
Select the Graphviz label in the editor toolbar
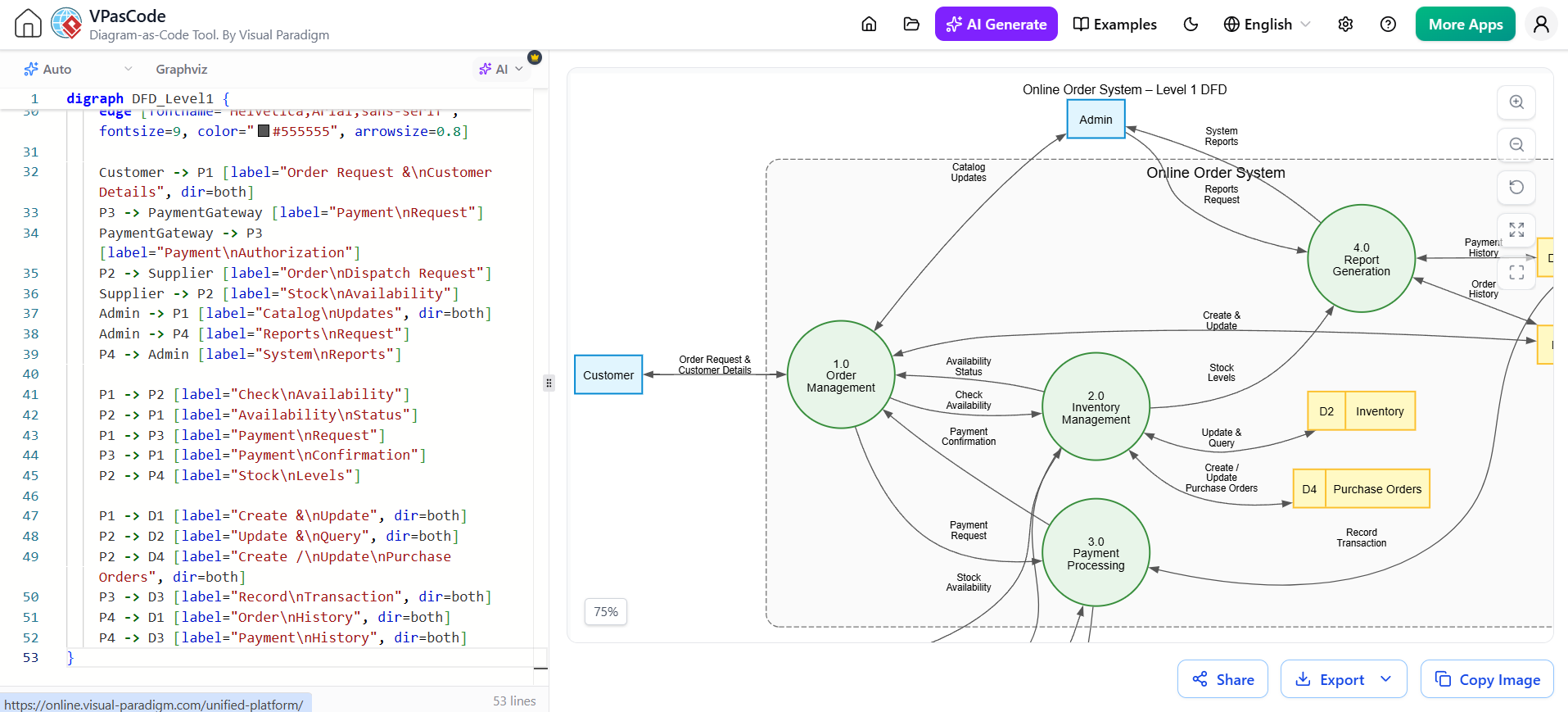click(182, 69)
